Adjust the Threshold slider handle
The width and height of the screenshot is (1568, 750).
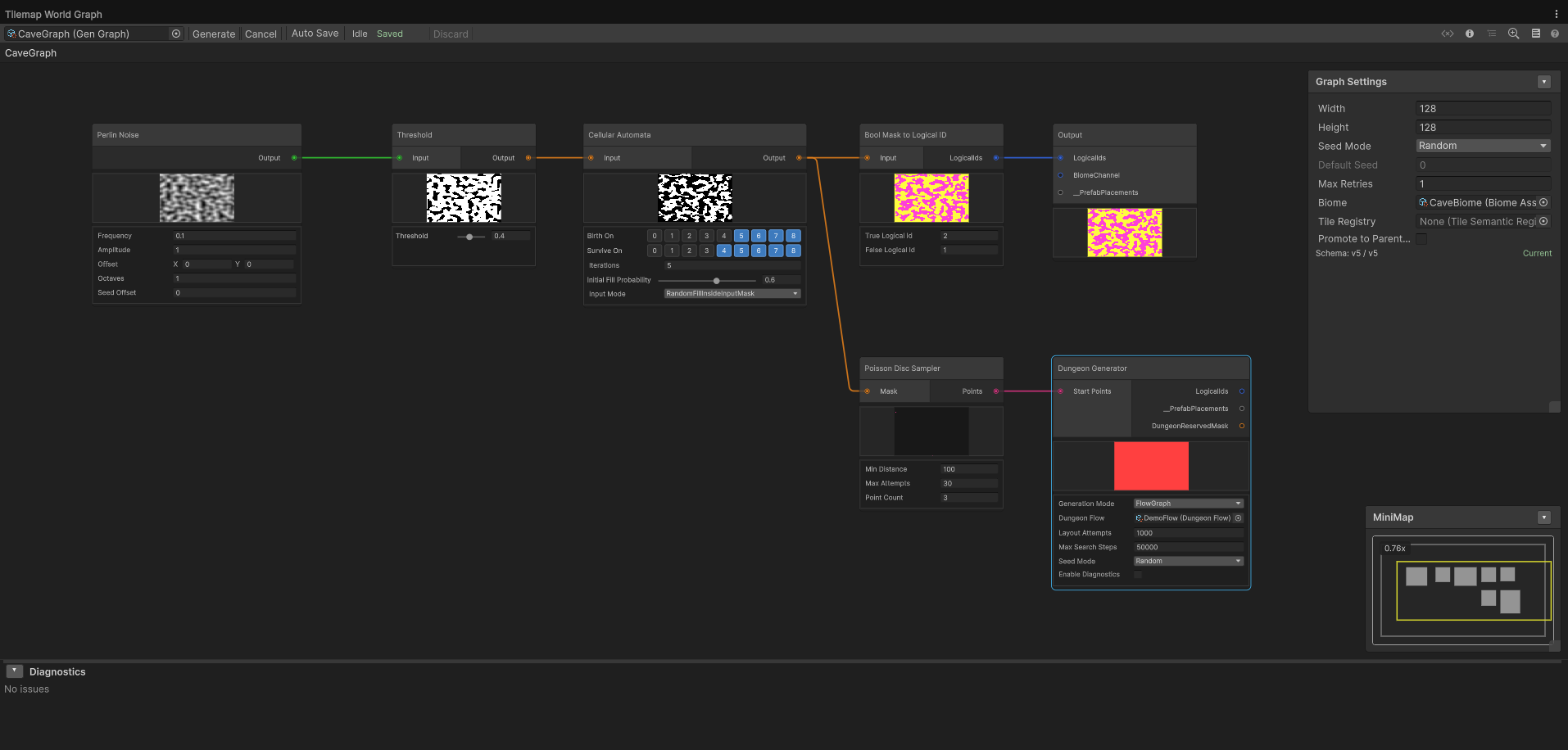coord(469,237)
